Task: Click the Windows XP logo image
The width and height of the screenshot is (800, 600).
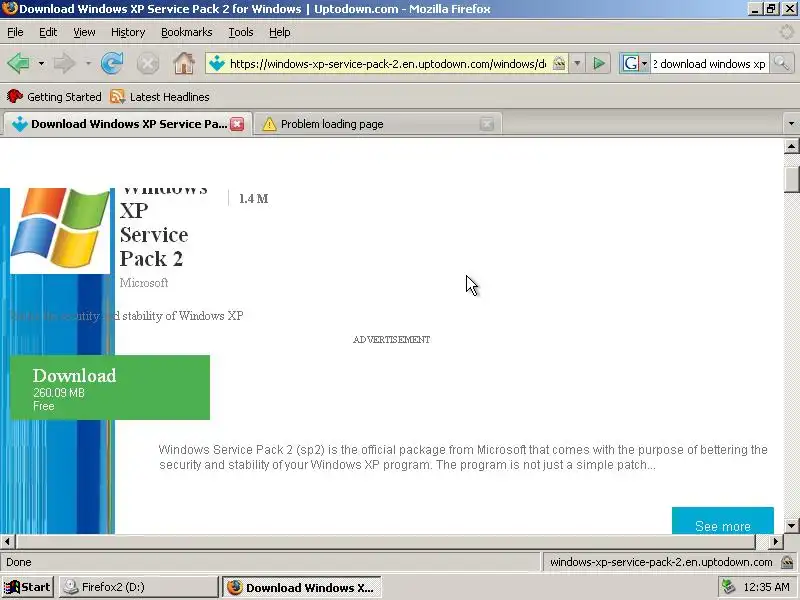Action: pyautogui.click(x=60, y=231)
